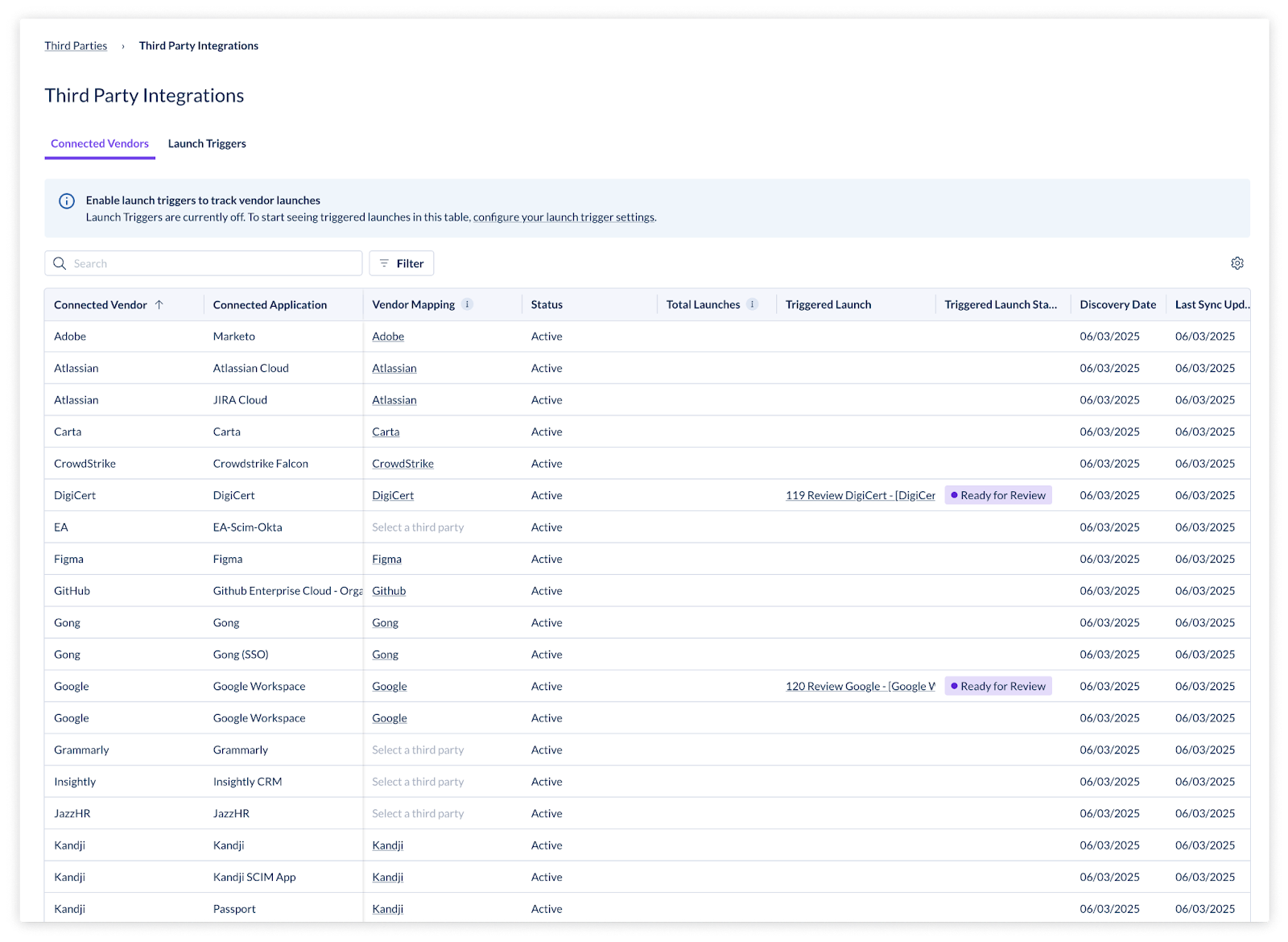The height and width of the screenshot is (942, 1288).
Task: Click the Status column header
Action: coord(547,304)
